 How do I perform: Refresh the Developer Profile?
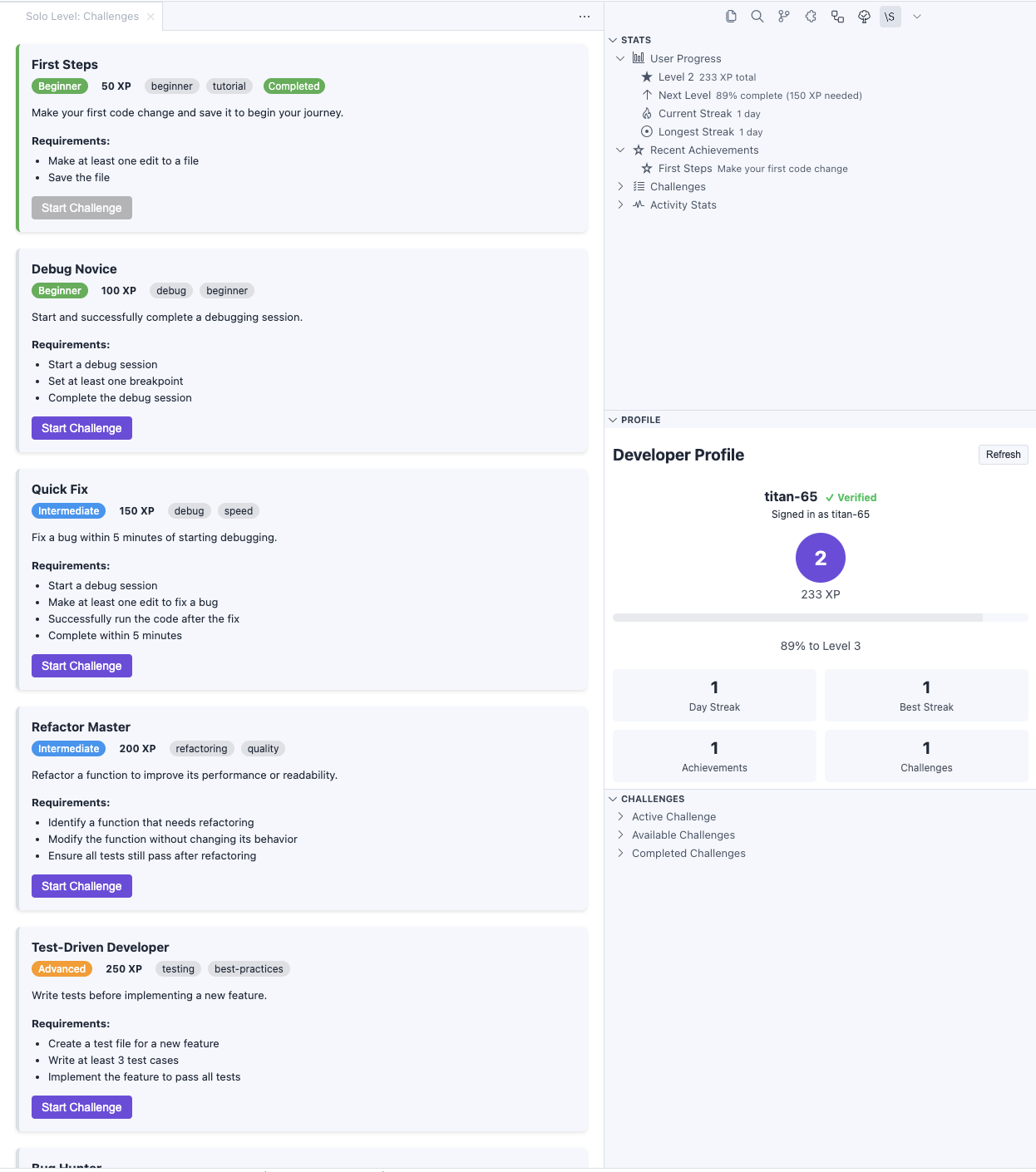tap(1003, 455)
